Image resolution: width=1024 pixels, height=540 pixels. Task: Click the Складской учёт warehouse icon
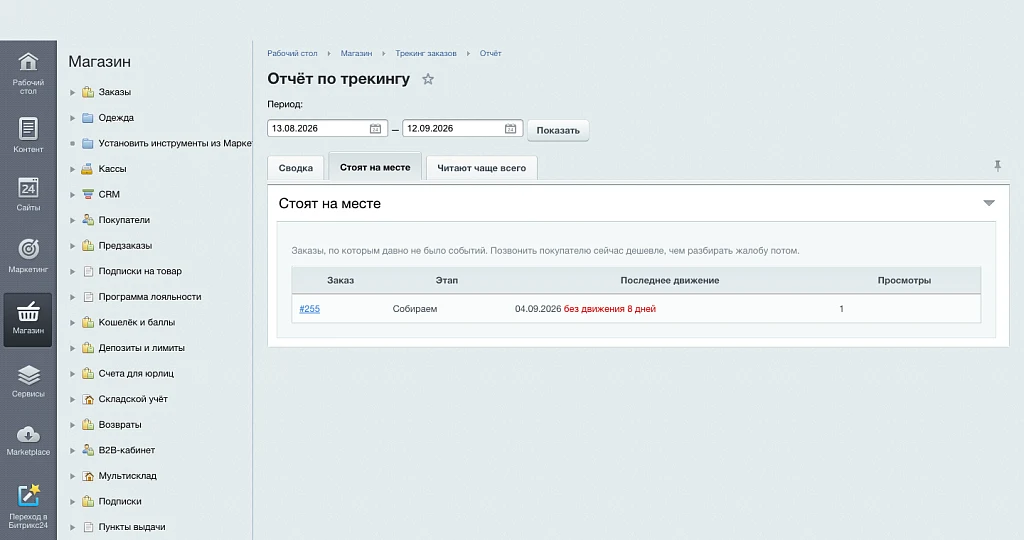click(x=88, y=399)
